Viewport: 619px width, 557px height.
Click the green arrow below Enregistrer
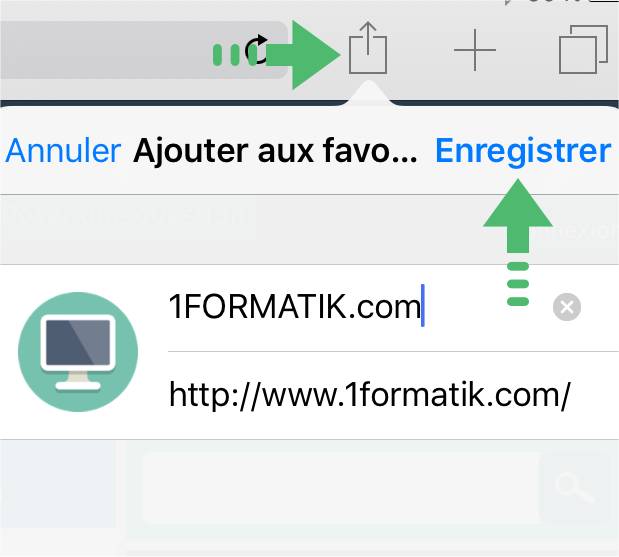[x=518, y=242]
